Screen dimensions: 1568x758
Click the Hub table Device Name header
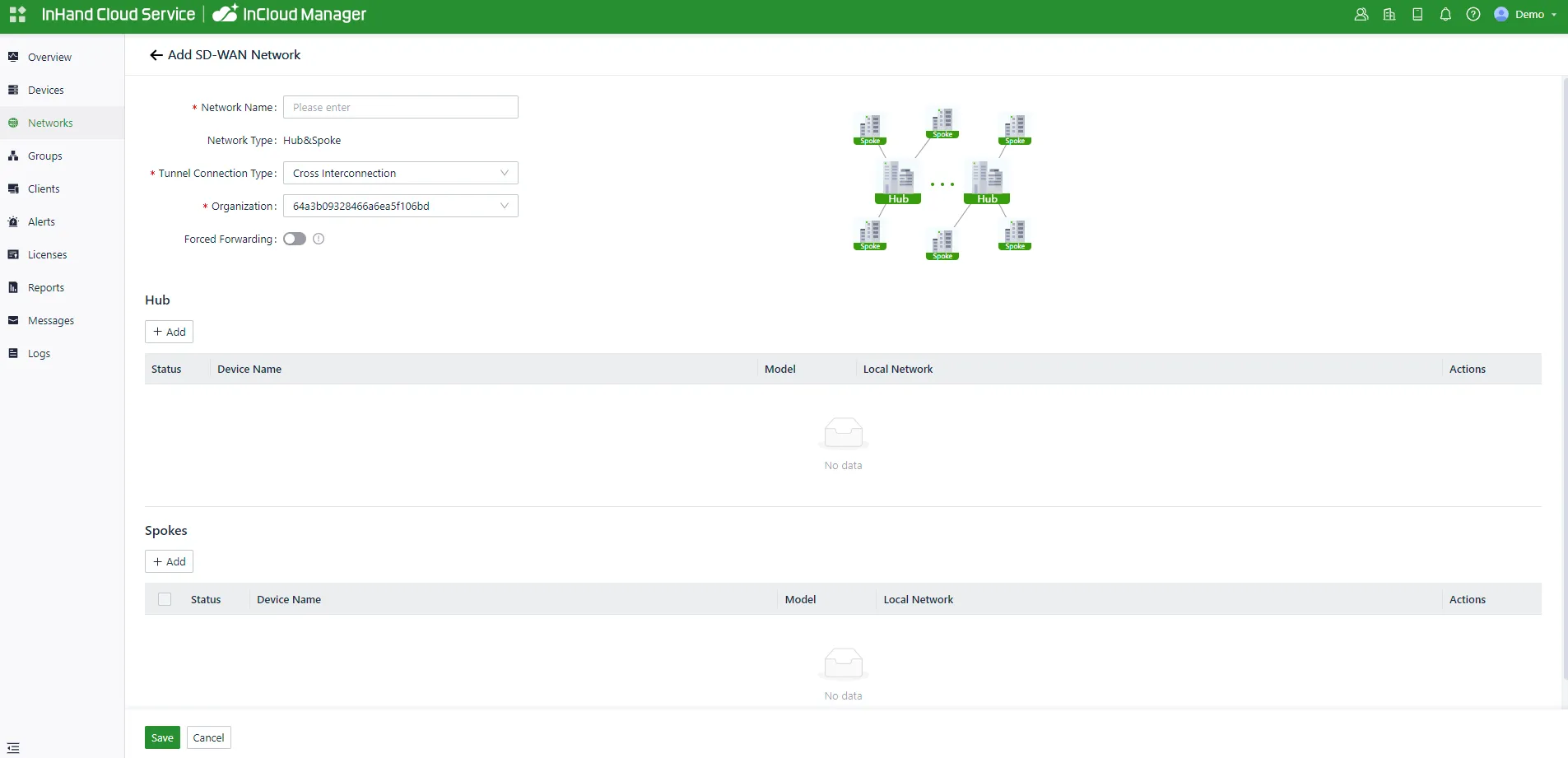click(x=249, y=369)
